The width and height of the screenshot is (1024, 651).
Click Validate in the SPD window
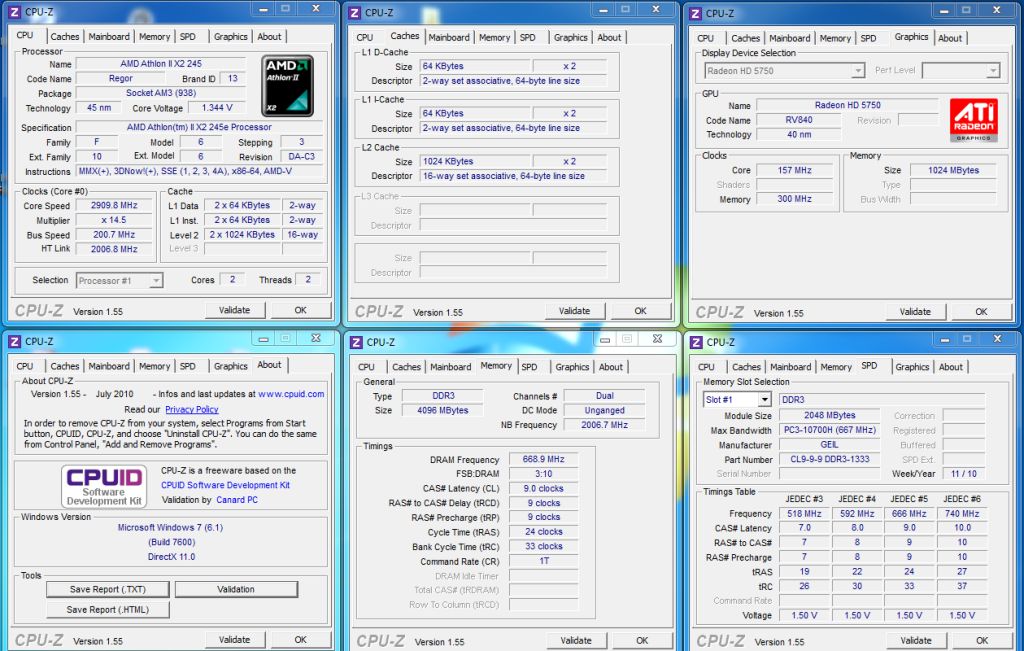point(916,641)
